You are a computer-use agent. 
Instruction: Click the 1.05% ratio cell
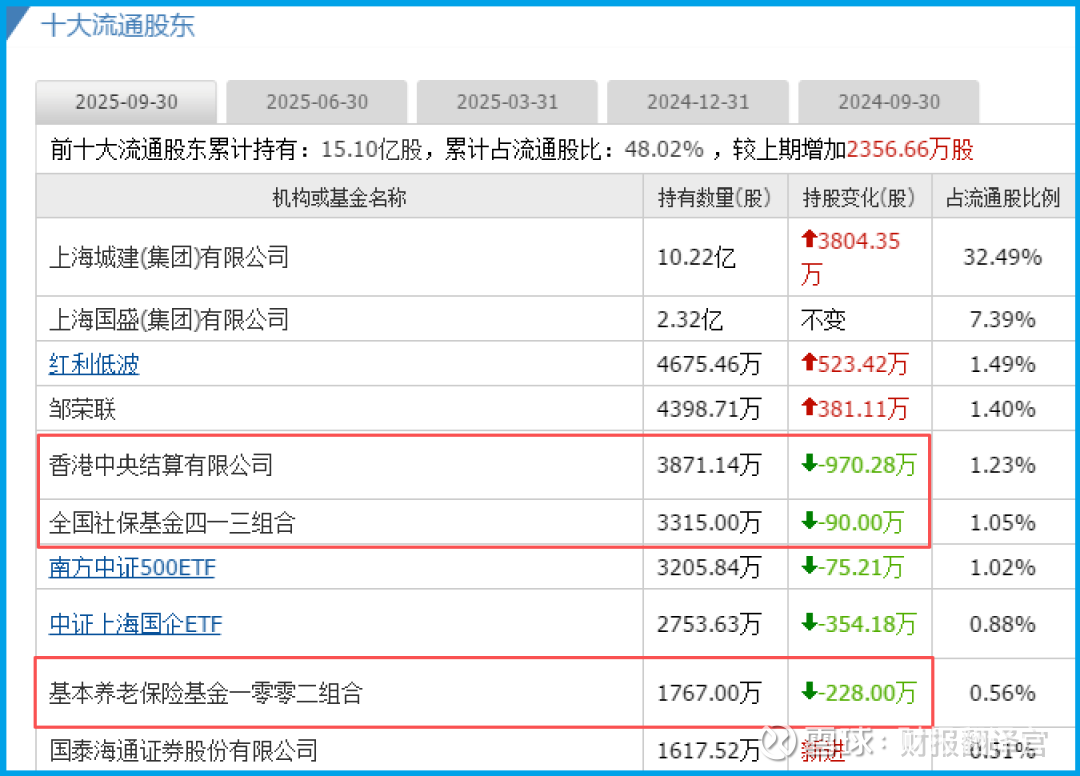tap(1002, 523)
